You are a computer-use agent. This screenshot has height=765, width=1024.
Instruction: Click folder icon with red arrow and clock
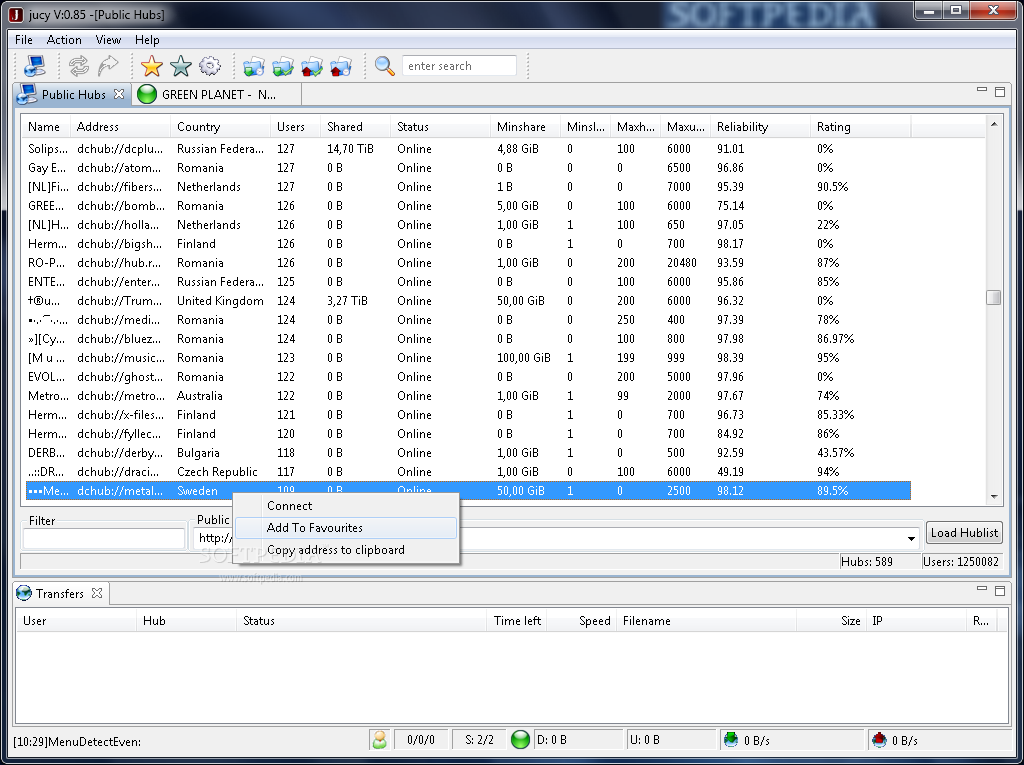pos(341,66)
